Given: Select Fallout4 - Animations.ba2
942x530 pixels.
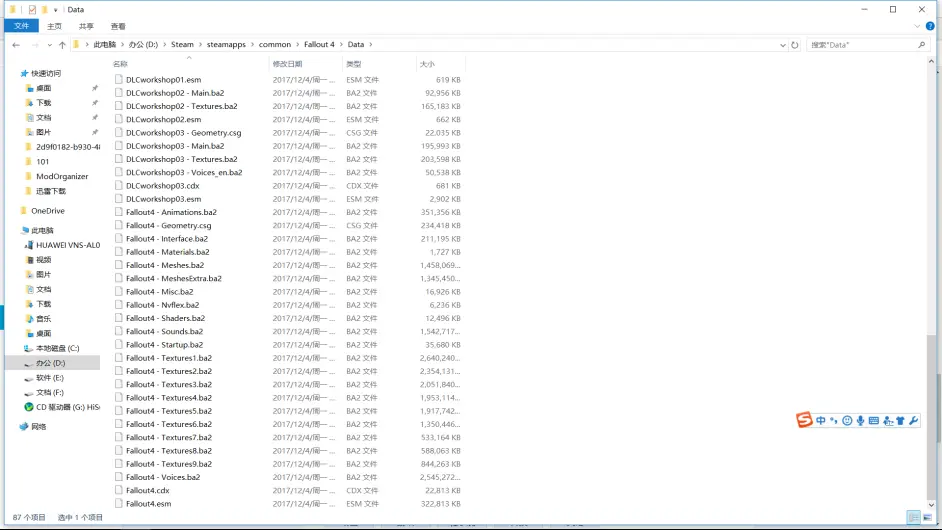Looking at the screenshot, I should [x=171, y=212].
